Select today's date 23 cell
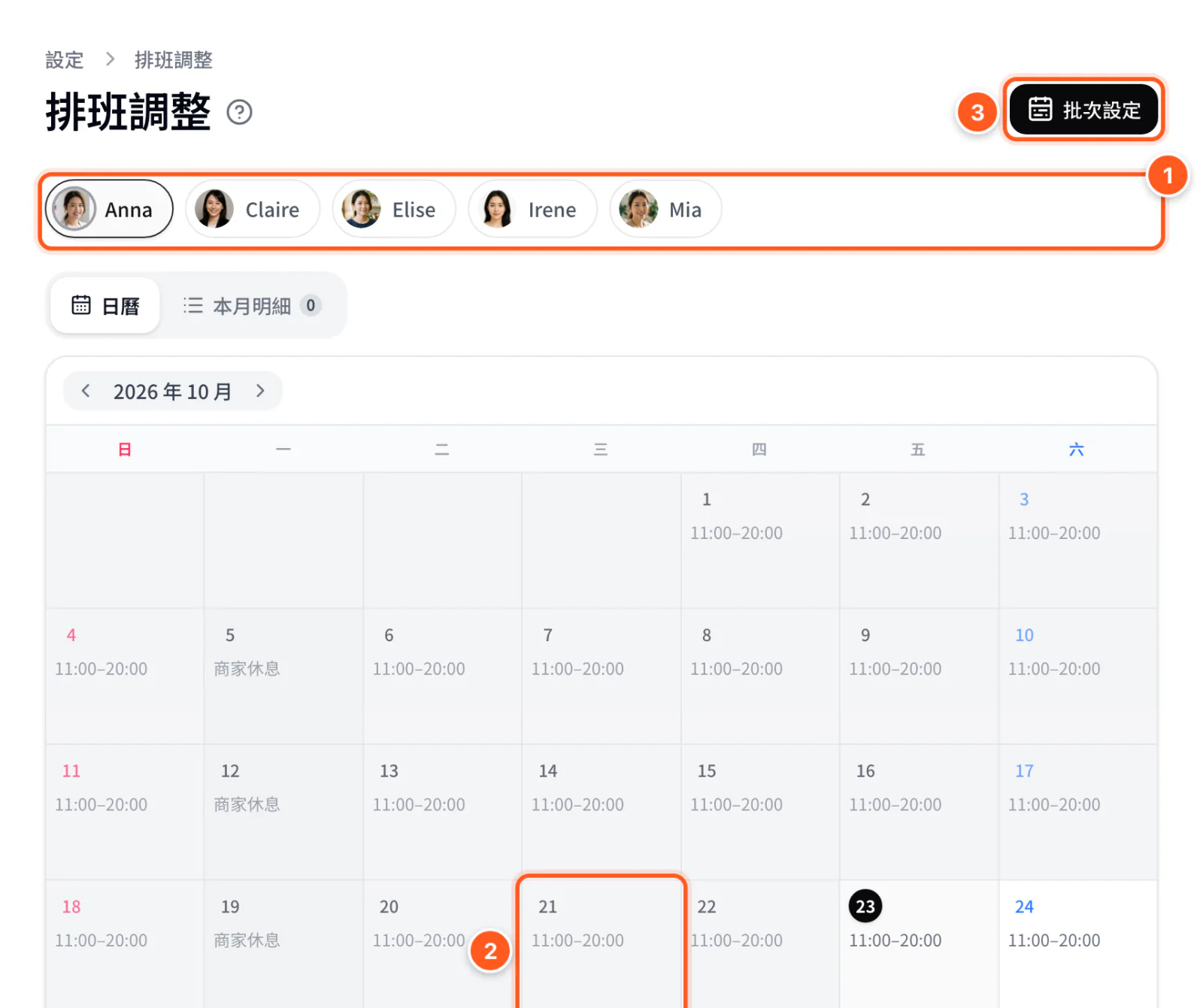Image resolution: width=1203 pixels, height=1008 pixels. (x=919, y=944)
